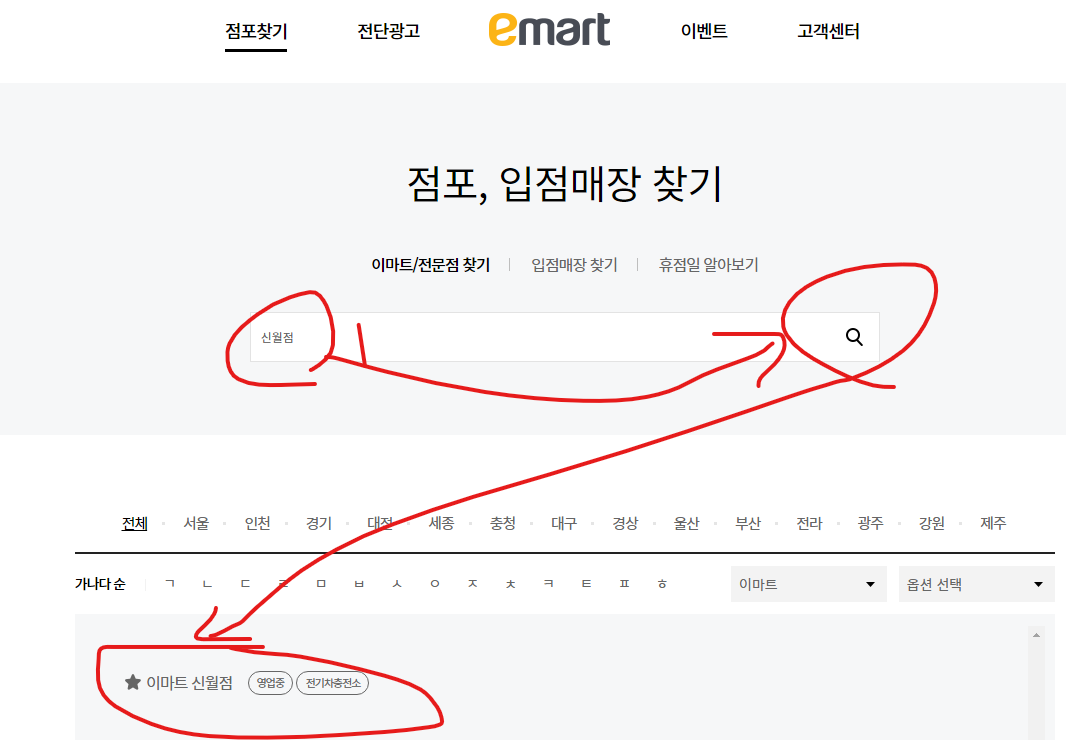This screenshot has width=1066, height=740.
Task: Select consonant filter ㅋ
Action: point(549,584)
